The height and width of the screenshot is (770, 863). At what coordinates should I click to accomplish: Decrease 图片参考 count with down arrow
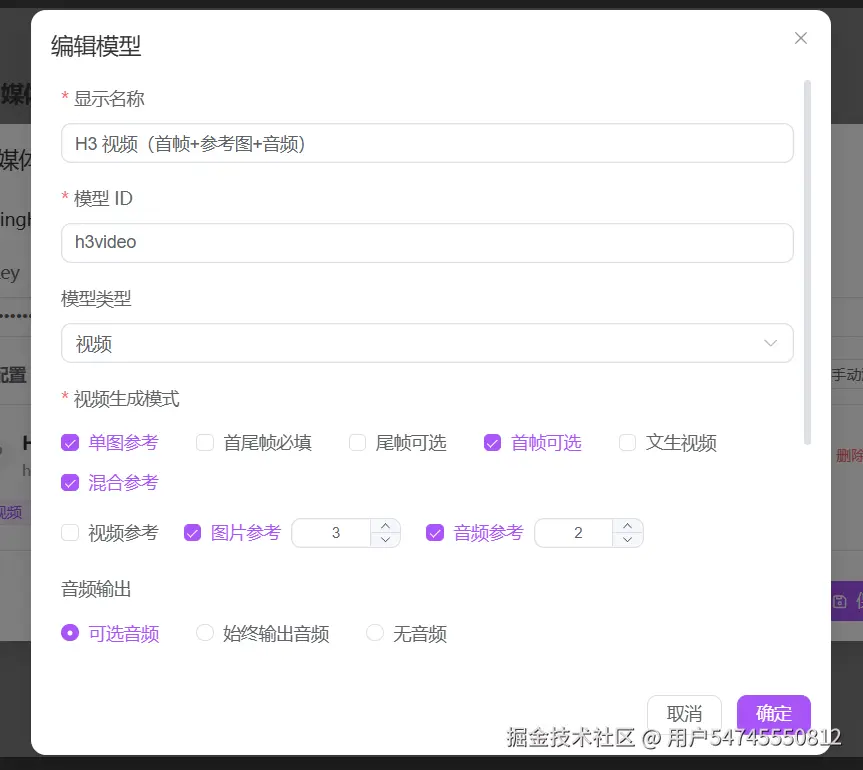coord(385,540)
